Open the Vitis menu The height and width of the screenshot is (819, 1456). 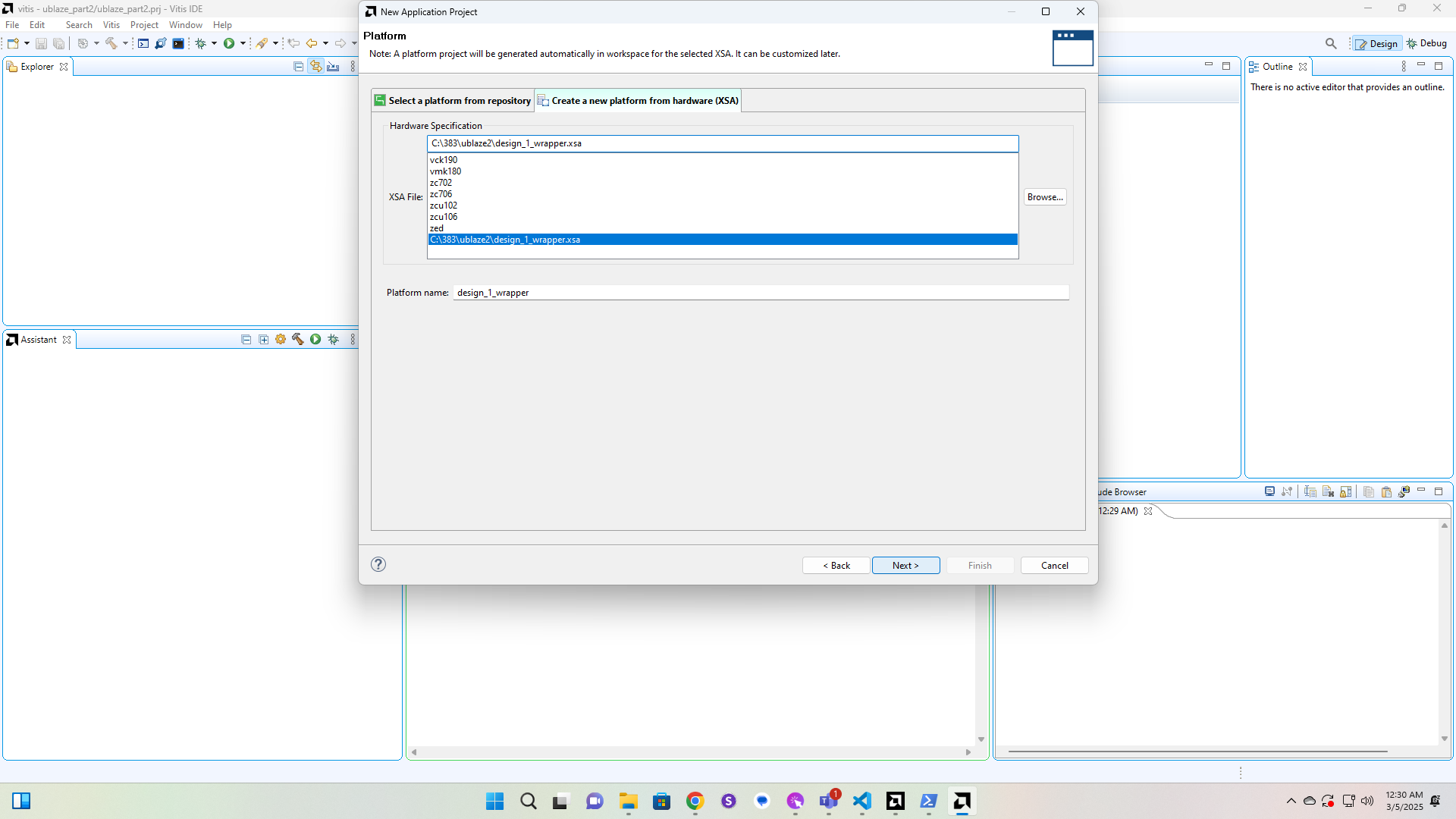click(111, 25)
